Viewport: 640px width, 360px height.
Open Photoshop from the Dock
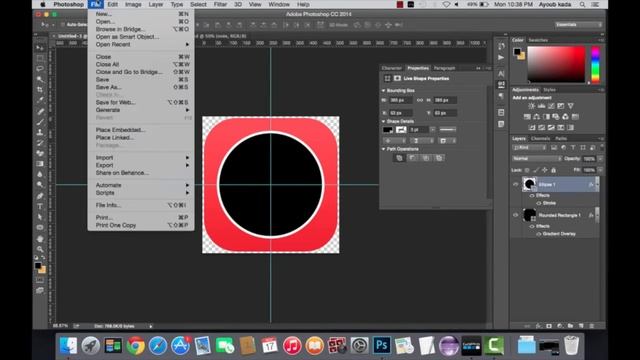point(382,345)
